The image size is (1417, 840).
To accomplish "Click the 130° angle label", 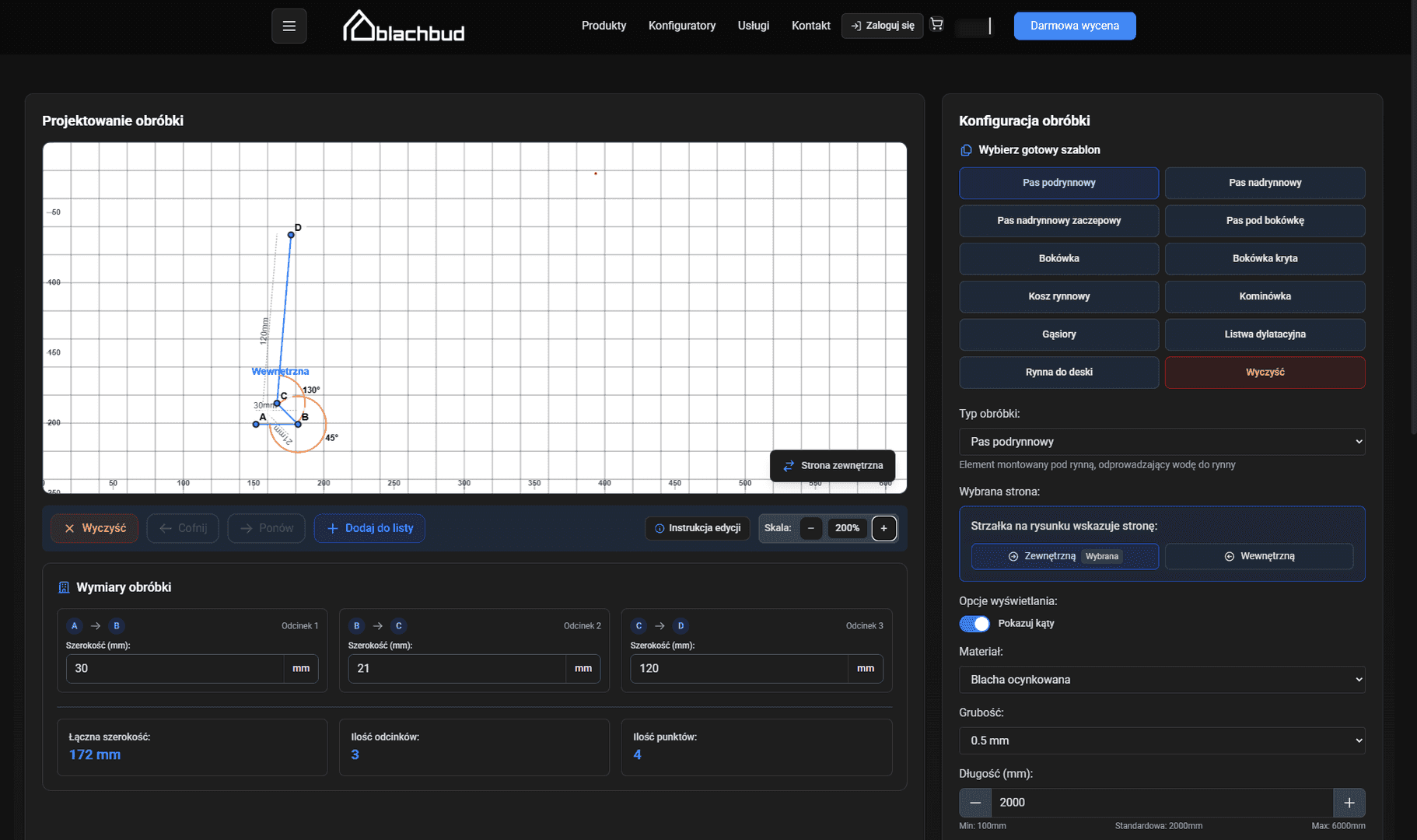I will pyautogui.click(x=311, y=390).
